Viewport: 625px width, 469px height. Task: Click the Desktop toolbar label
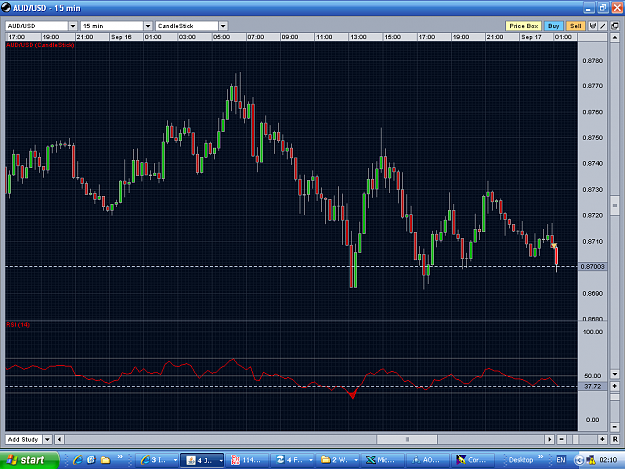pyautogui.click(x=521, y=460)
